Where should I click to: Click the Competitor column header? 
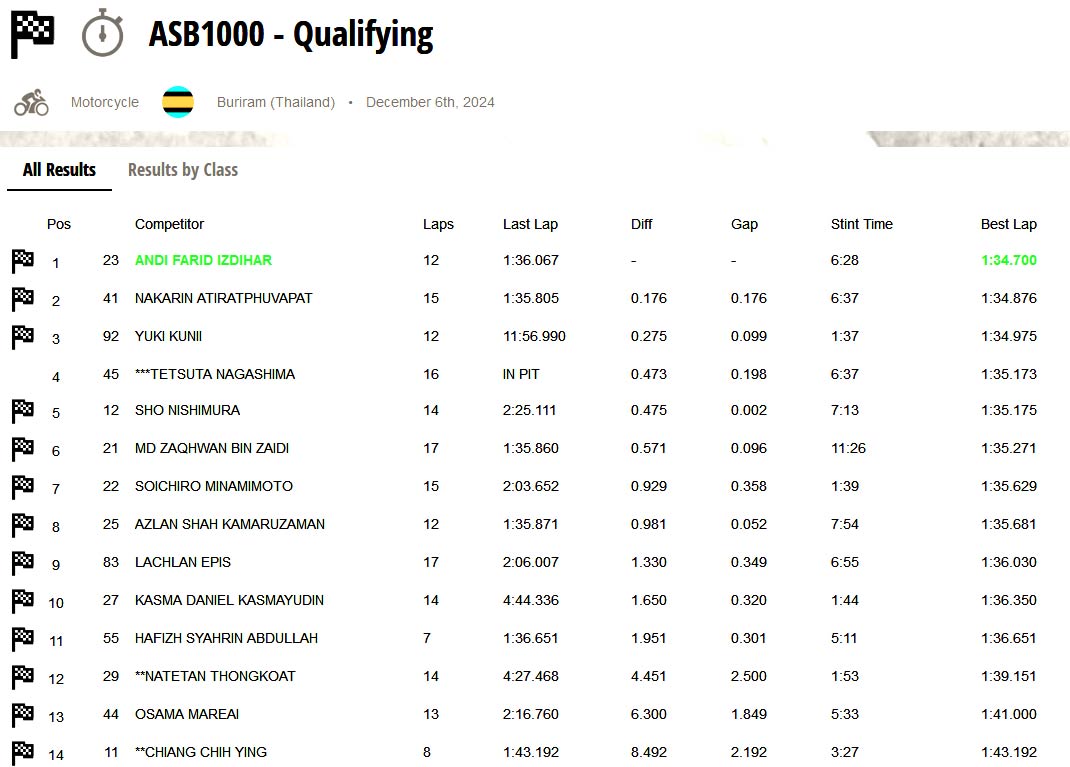pos(169,224)
